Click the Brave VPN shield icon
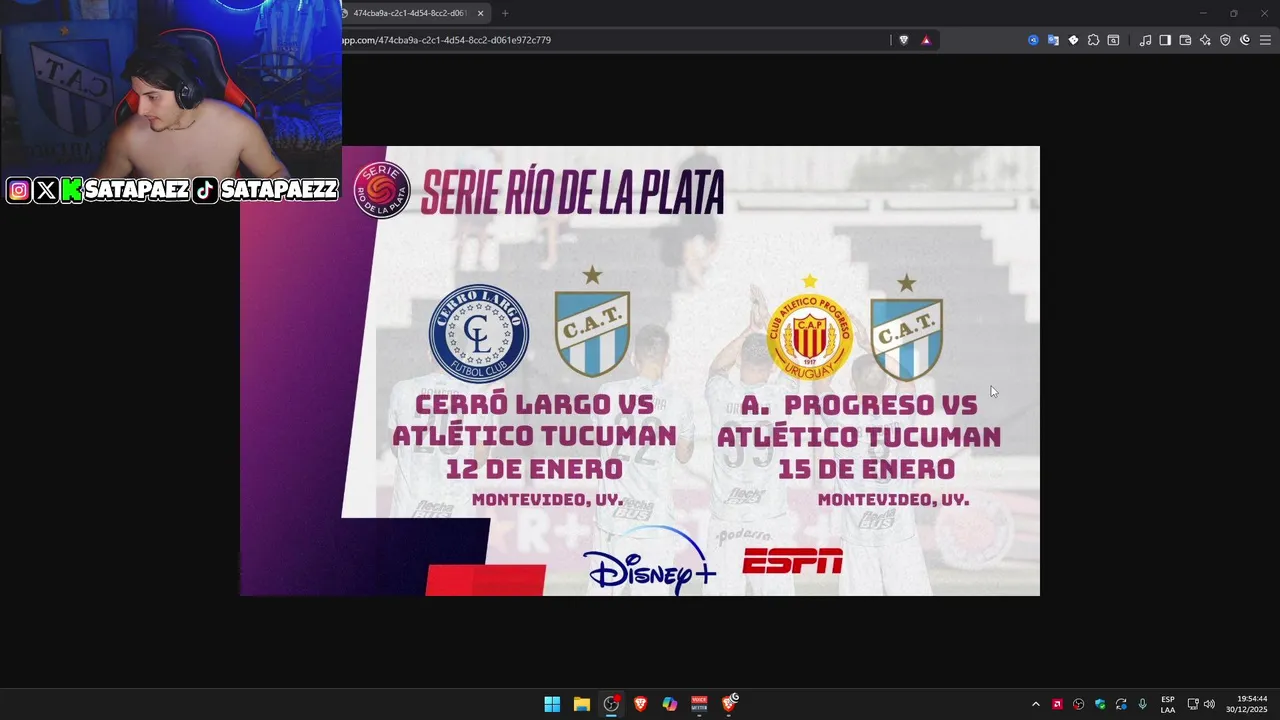The width and height of the screenshot is (1280, 720). coord(1225,40)
